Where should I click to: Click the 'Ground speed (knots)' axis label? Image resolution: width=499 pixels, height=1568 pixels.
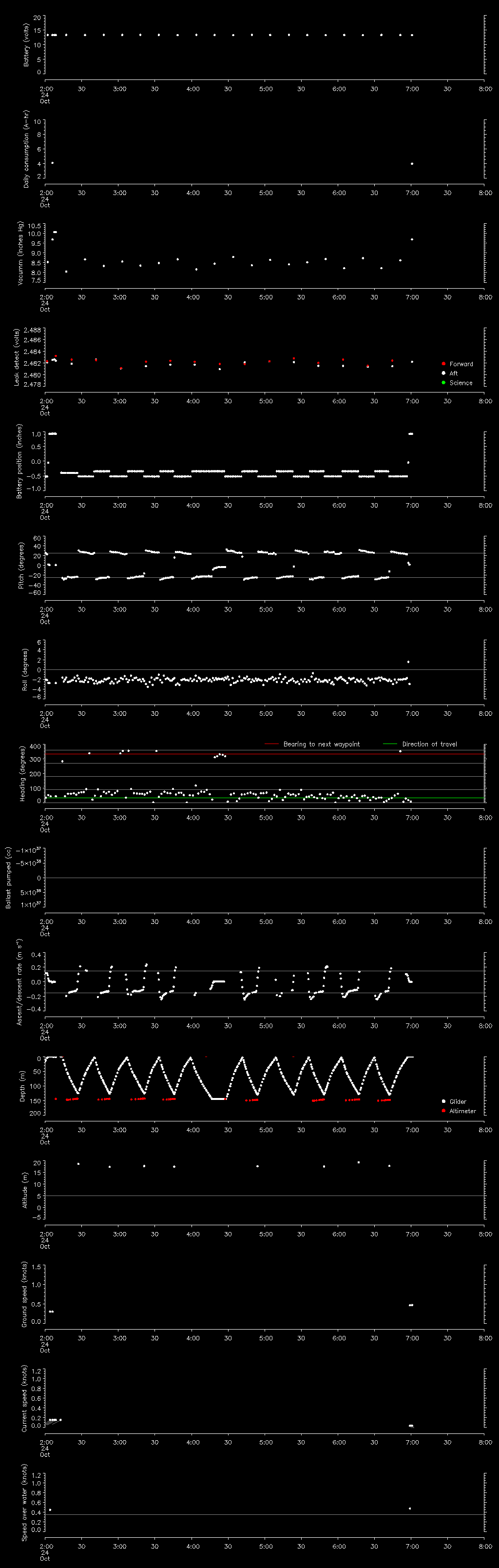pyautogui.click(x=25, y=1294)
